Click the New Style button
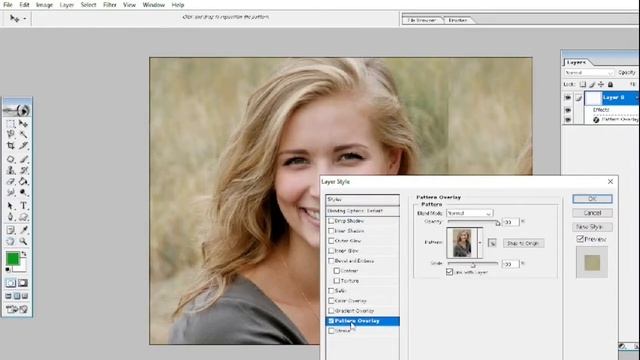 (x=592, y=227)
